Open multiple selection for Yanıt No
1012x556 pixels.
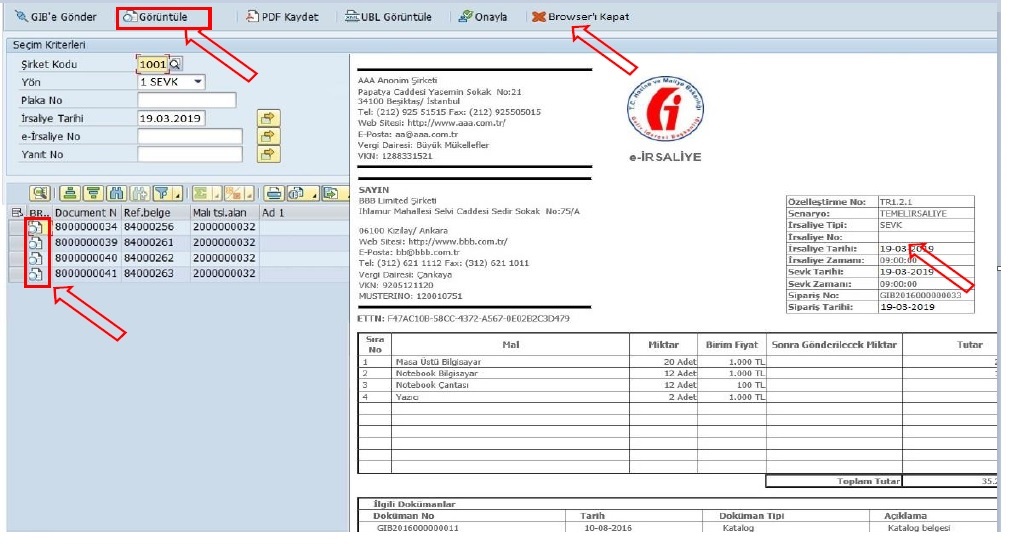coord(267,154)
